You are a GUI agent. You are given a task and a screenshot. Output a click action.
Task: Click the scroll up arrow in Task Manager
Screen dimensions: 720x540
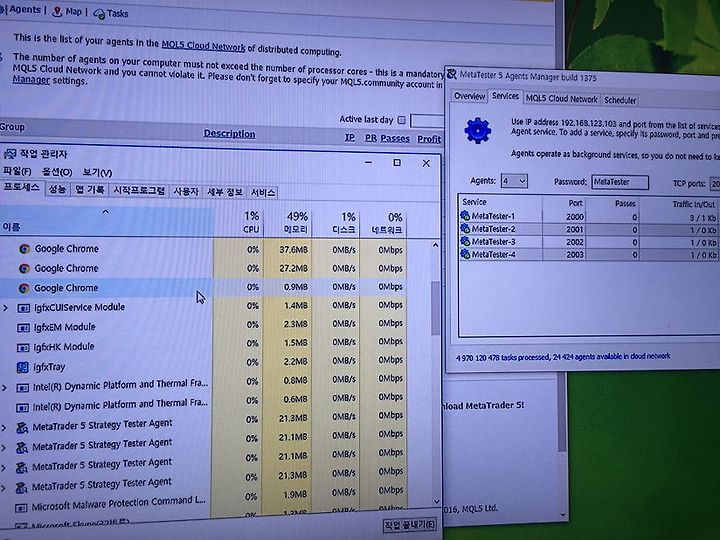(435, 245)
